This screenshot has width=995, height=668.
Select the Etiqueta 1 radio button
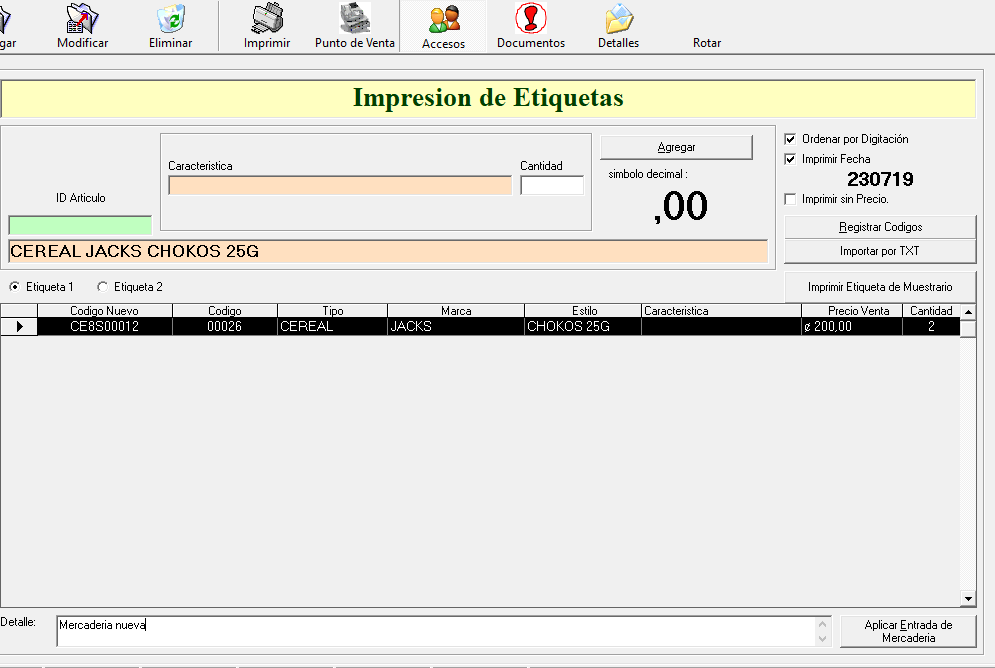[15, 287]
